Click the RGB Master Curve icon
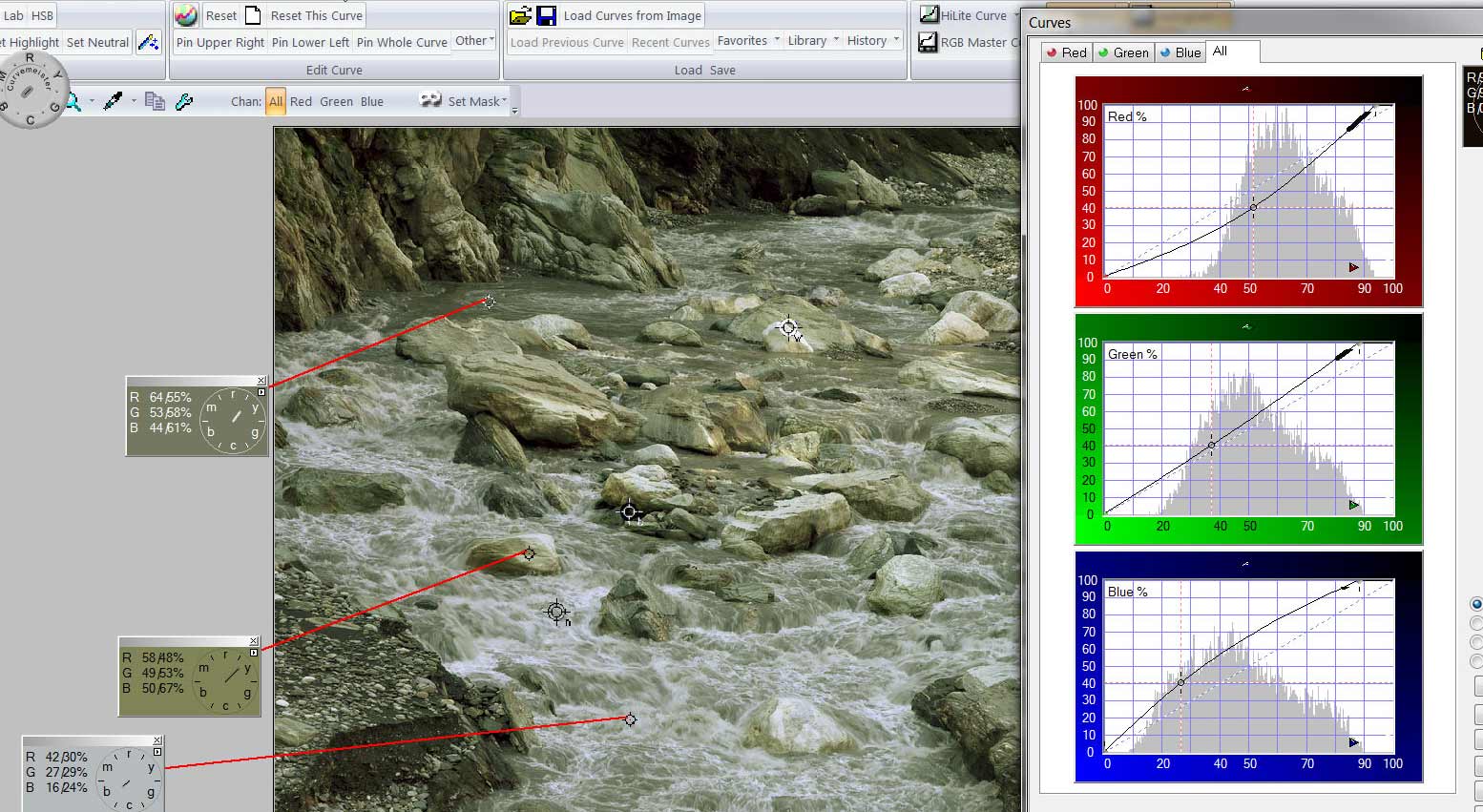Screen dimensions: 1483x812 [x=928, y=42]
